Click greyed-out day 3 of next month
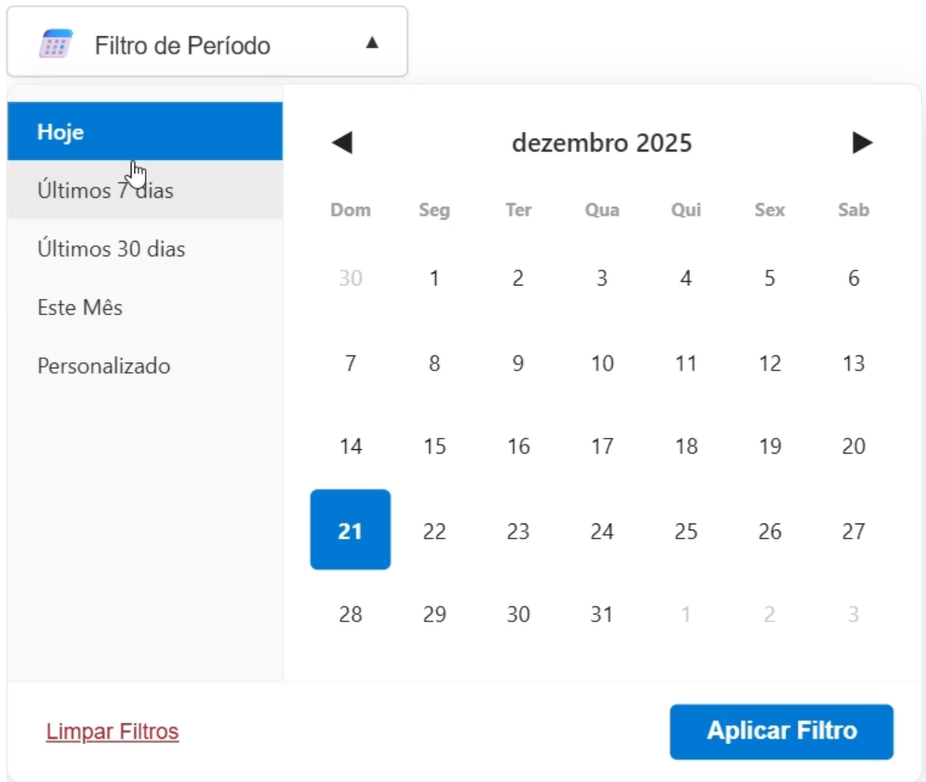Viewport: 926px width, 782px height. tap(853, 614)
